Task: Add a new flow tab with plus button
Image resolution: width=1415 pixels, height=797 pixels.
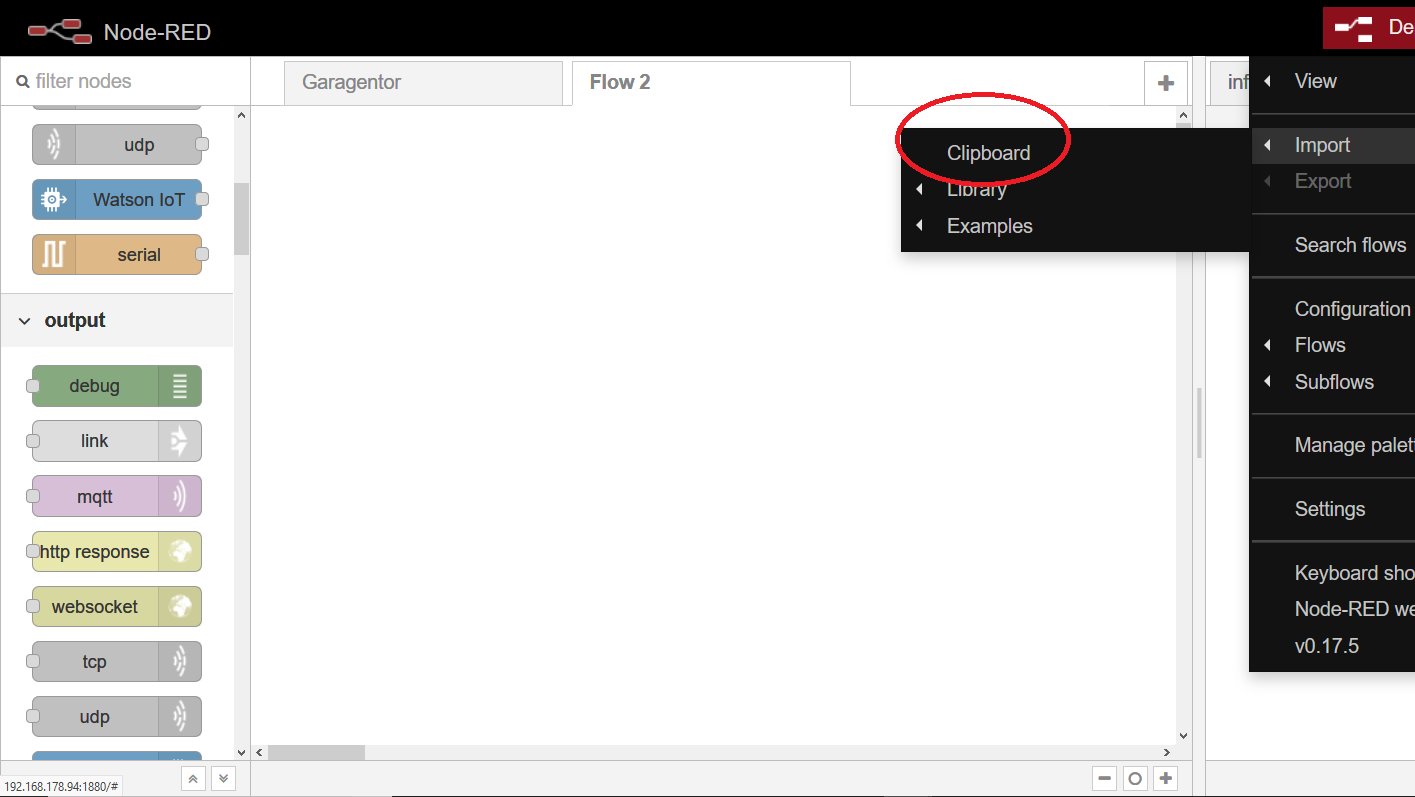Action: 1165,83
